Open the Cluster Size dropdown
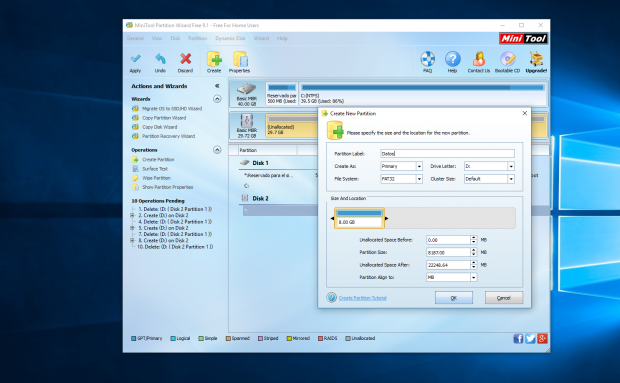This screenshot has height=383, width=620. coord(511,179)
